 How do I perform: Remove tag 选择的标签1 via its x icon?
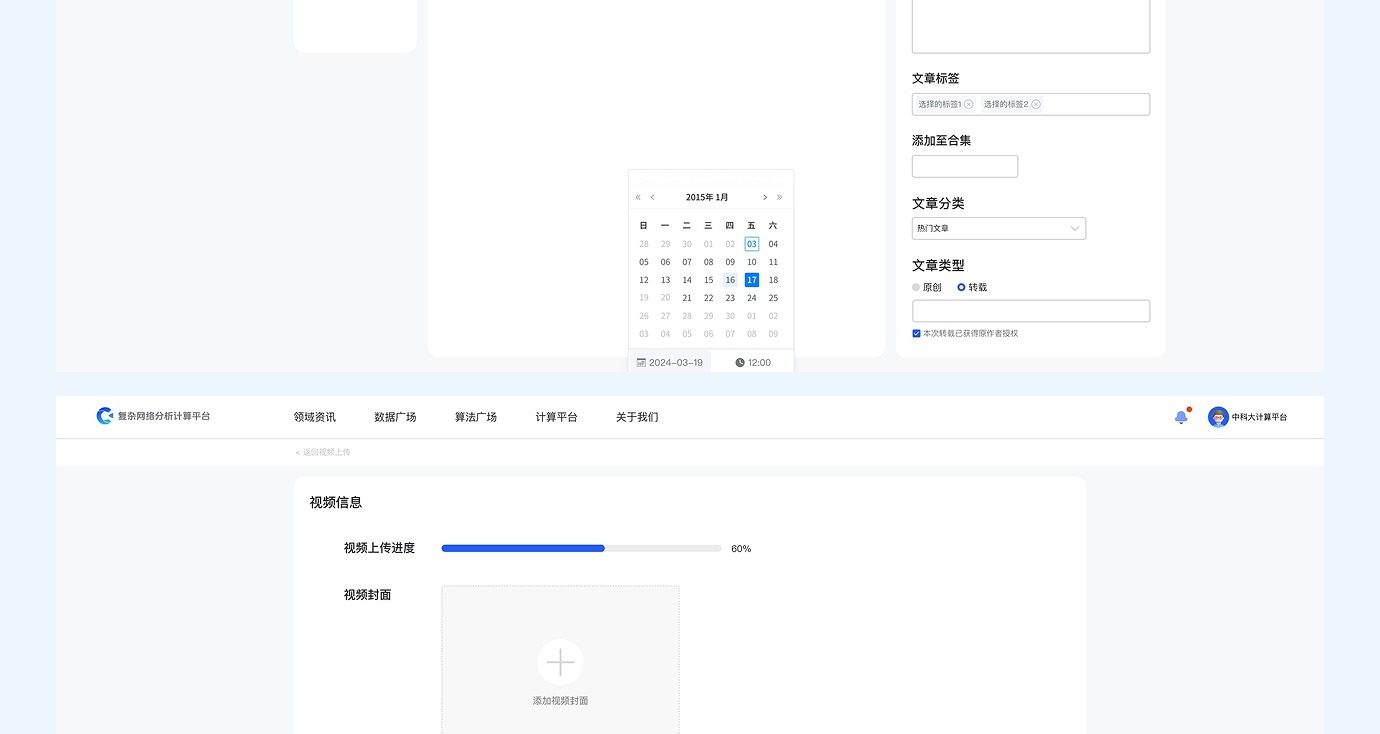tap(969, 104)
